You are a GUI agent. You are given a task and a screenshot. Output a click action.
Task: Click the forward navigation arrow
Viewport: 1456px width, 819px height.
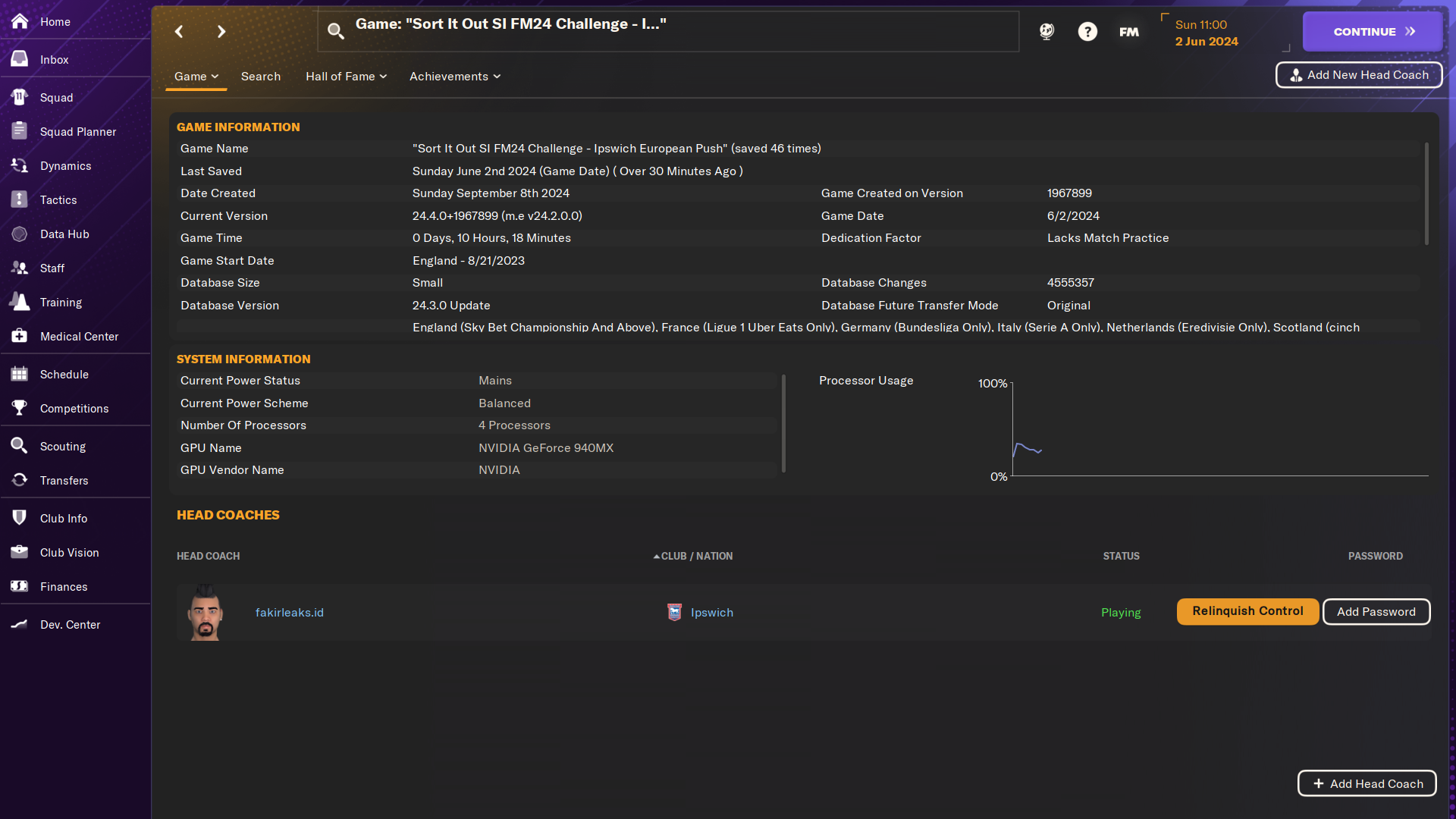221,31
